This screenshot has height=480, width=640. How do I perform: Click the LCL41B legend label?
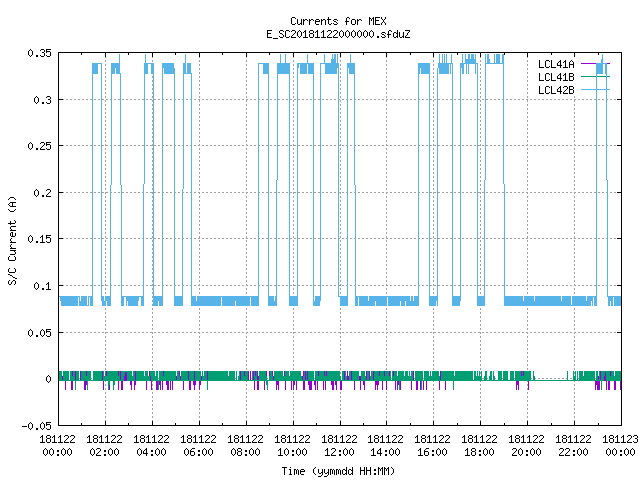click(x=556, y=77)
